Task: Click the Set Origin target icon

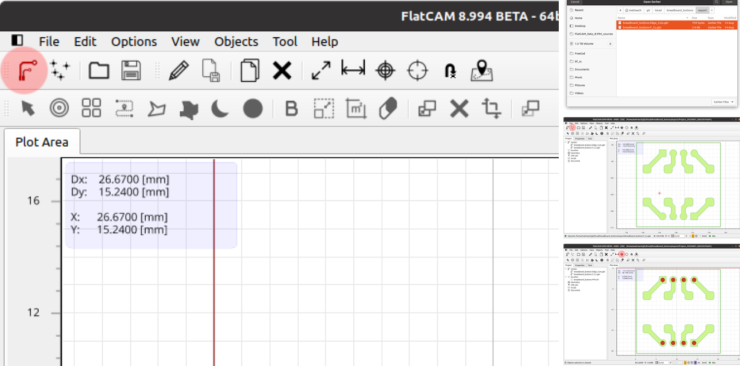Action: point(385,70)
